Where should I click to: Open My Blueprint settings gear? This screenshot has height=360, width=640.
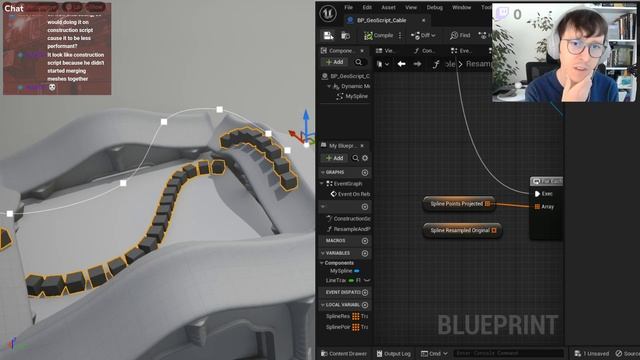click(x=365, y=158)
